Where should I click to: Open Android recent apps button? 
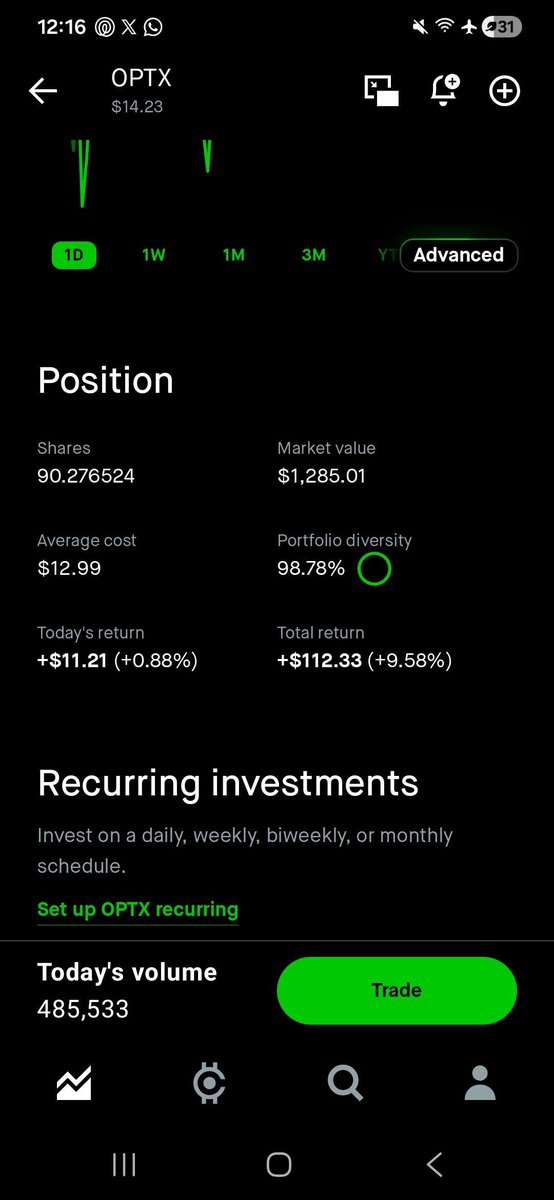coord(124,1164)
